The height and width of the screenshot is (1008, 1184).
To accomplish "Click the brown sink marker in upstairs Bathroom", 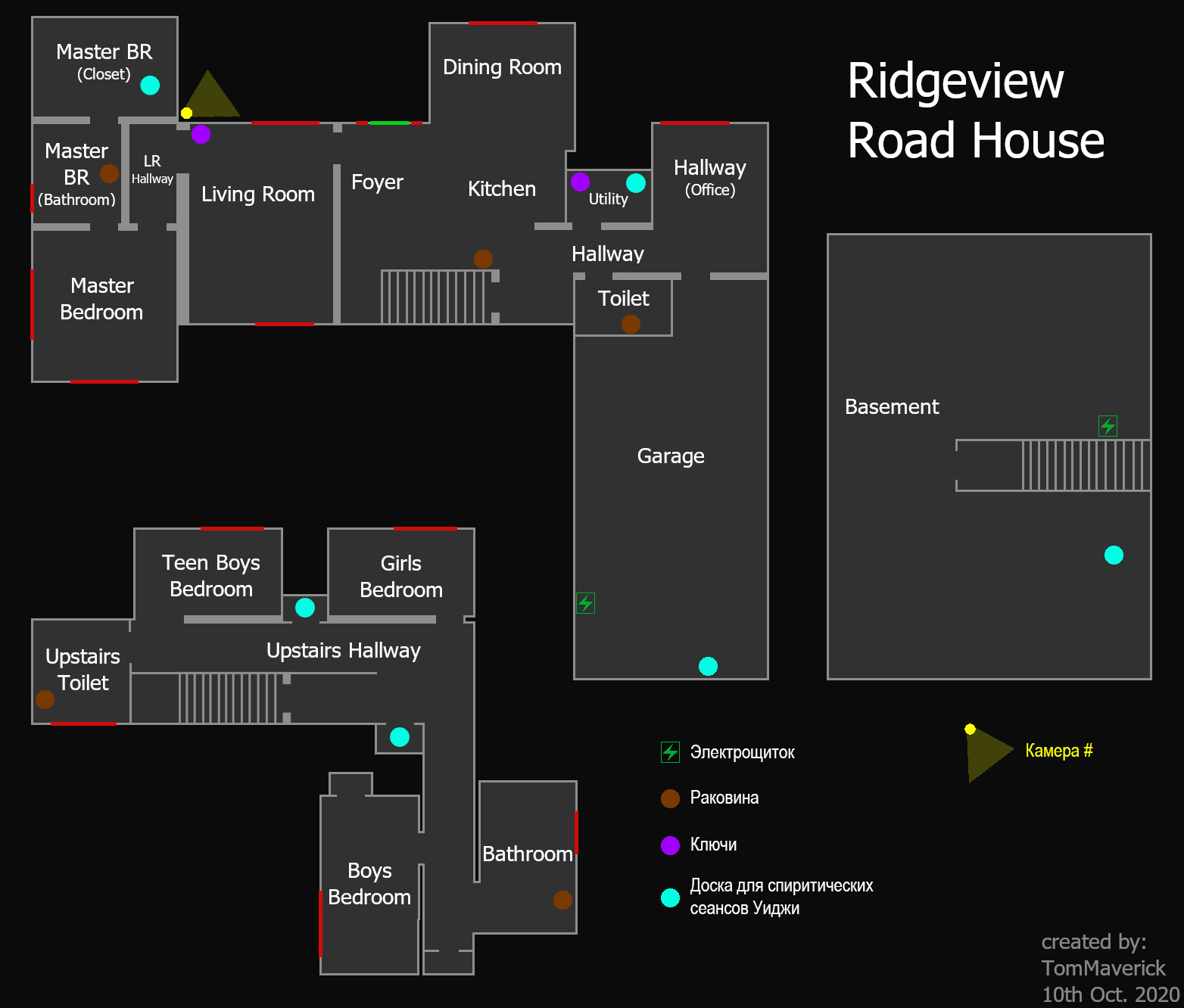I will coord(562,900).
